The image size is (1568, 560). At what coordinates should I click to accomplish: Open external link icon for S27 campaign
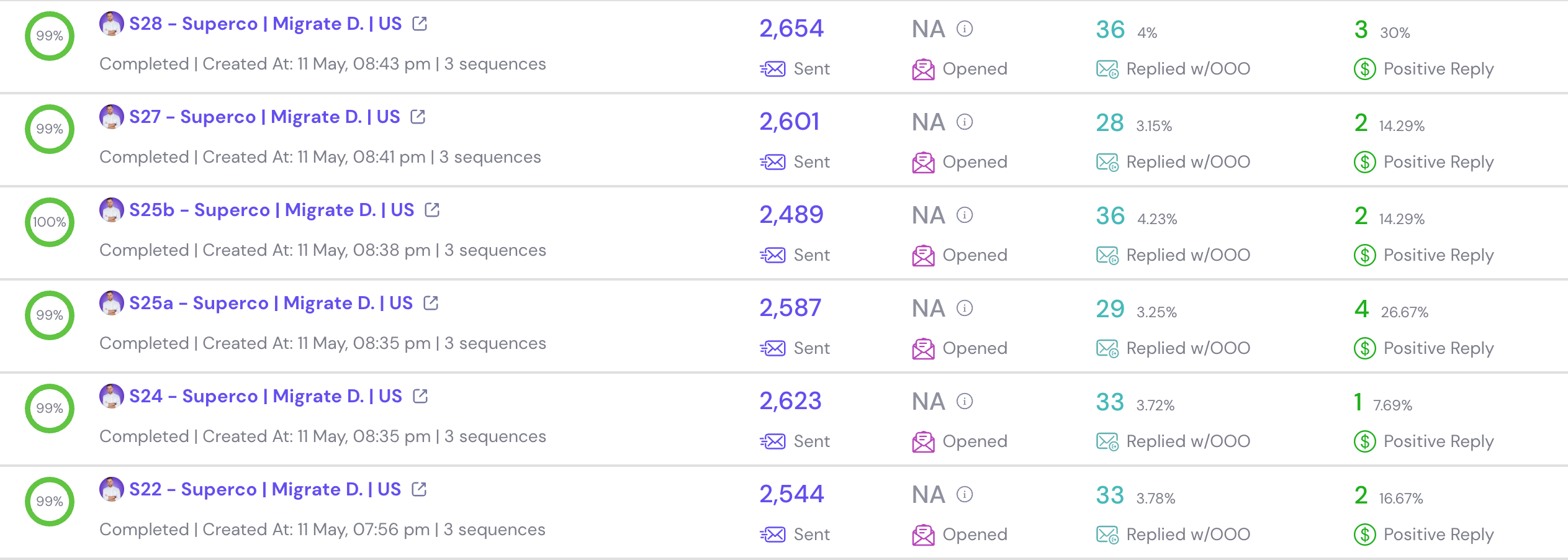point(418,117)
